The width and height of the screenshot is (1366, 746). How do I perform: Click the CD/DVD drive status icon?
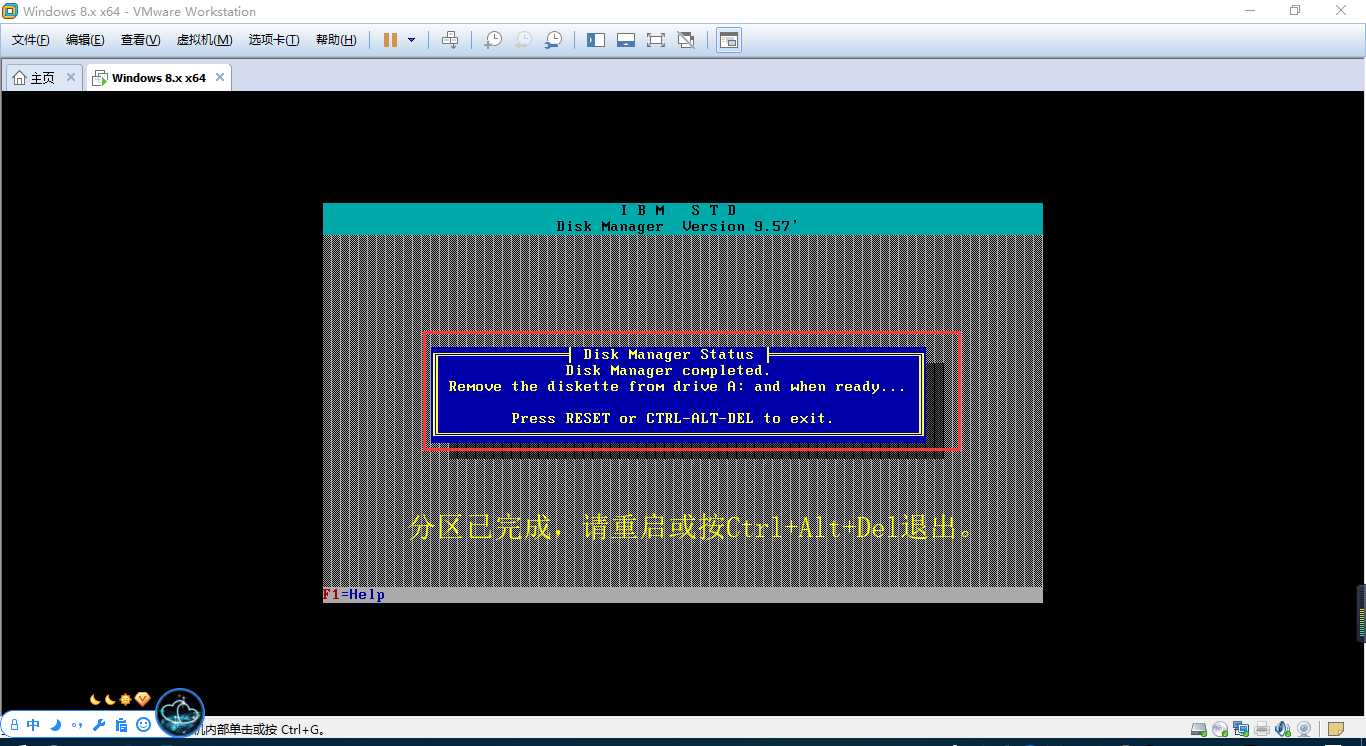1220,729
